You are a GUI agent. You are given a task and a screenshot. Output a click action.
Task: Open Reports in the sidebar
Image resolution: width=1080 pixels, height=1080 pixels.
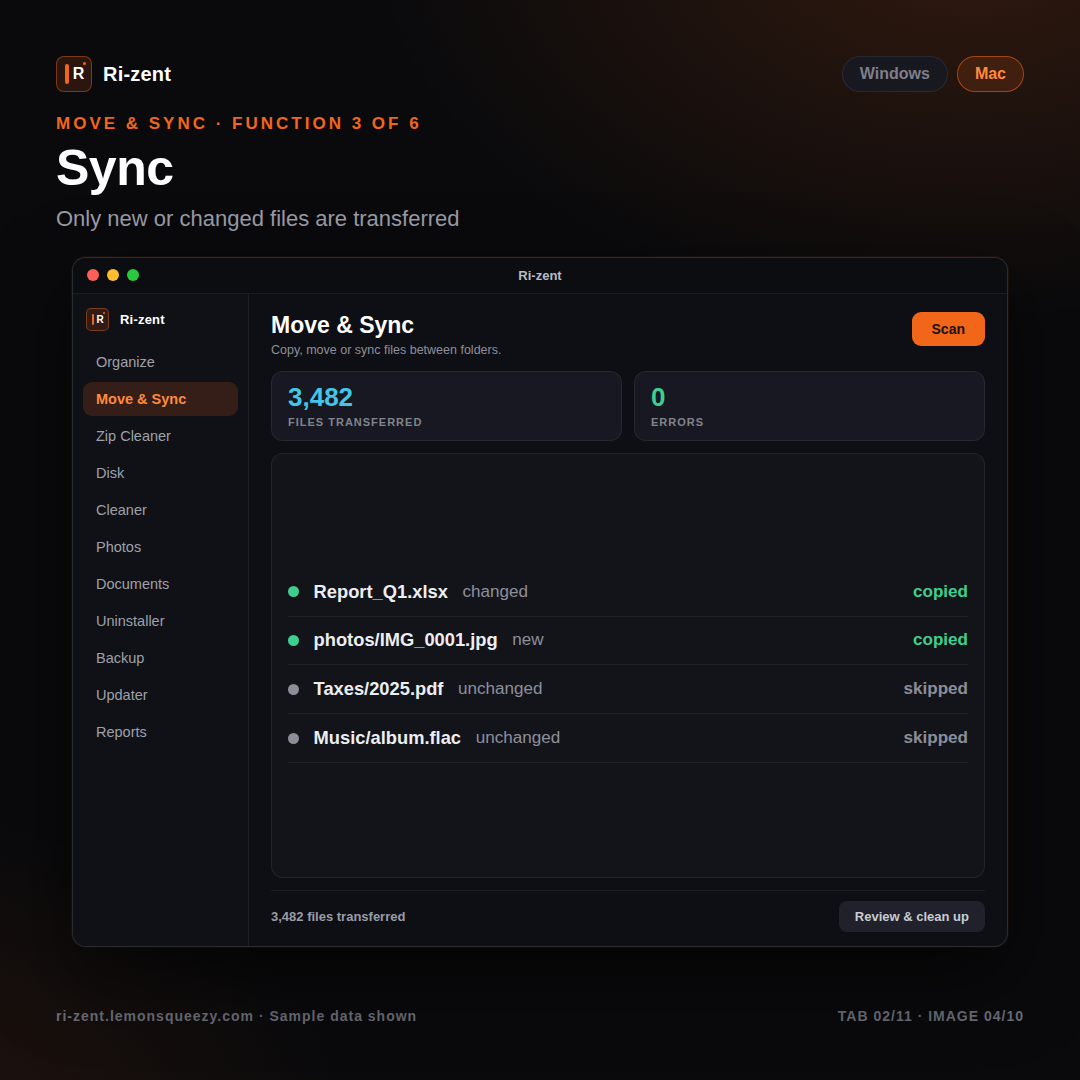pyautogui.click(x=160, y=732)
